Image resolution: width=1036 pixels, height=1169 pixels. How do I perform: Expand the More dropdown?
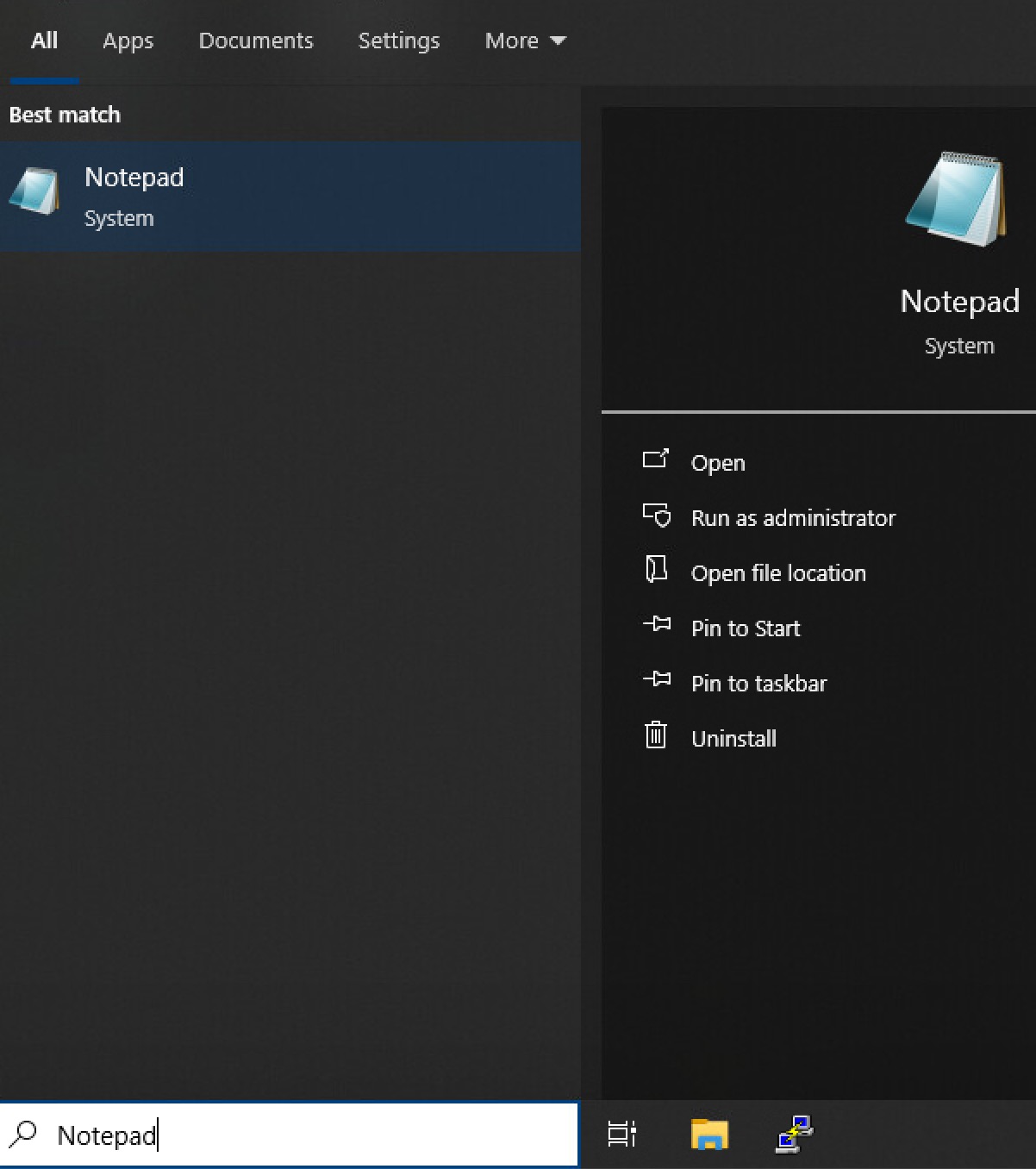(525, 41)
